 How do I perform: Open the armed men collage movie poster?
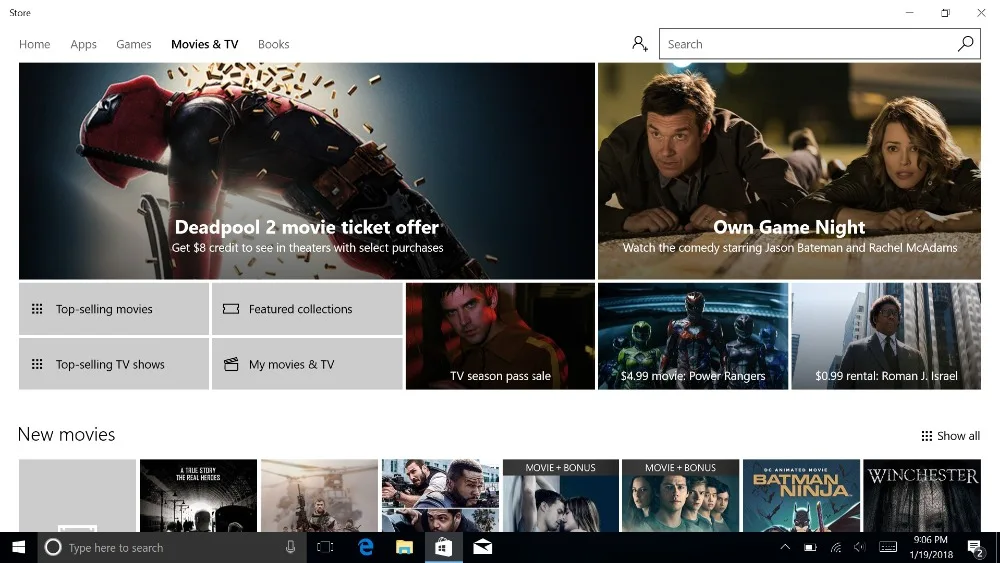[x=441, y=495]
